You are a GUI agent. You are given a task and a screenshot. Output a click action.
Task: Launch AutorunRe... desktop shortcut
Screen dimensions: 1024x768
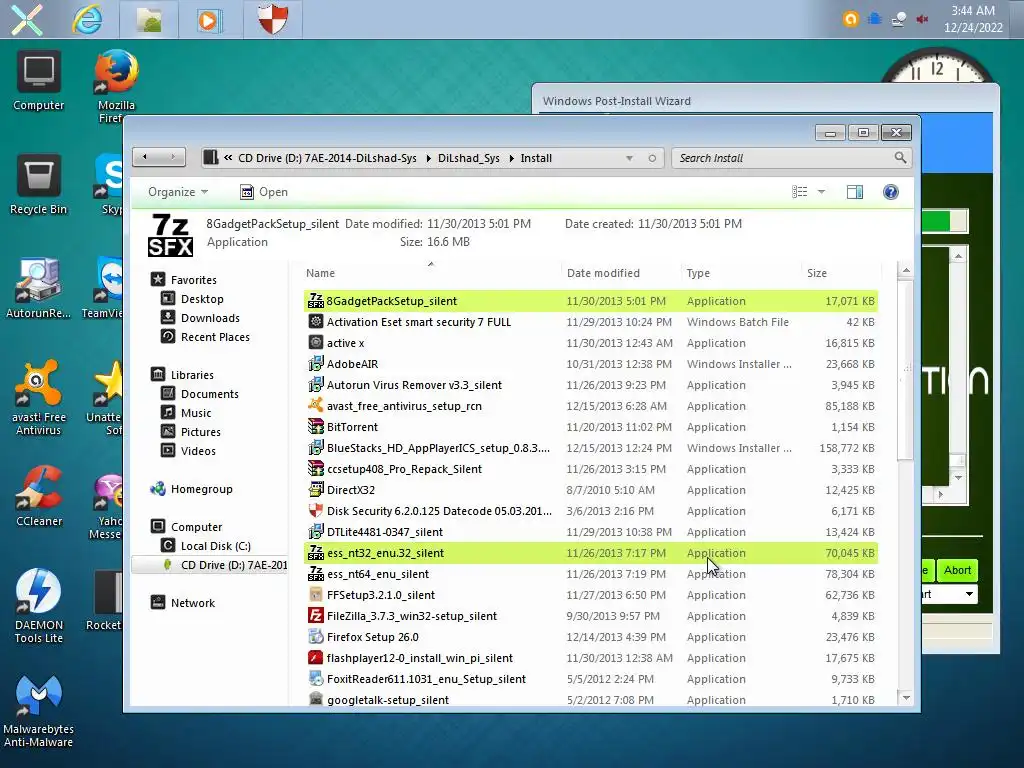(x=39, y=288)
